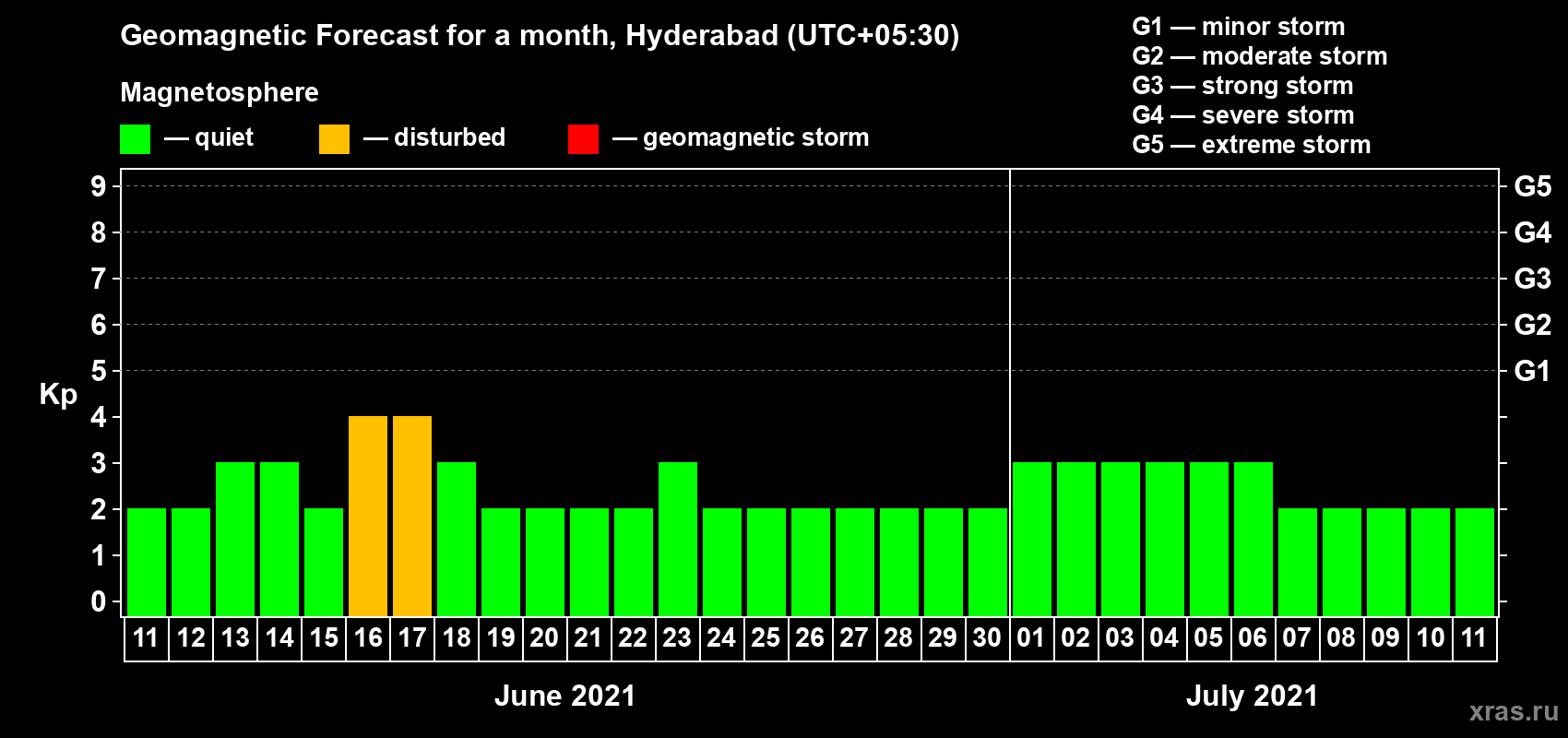This screenshot has height=738, width=1568.
Task: Select the green bar for July 08
Action: click(x=1342, y=562)
